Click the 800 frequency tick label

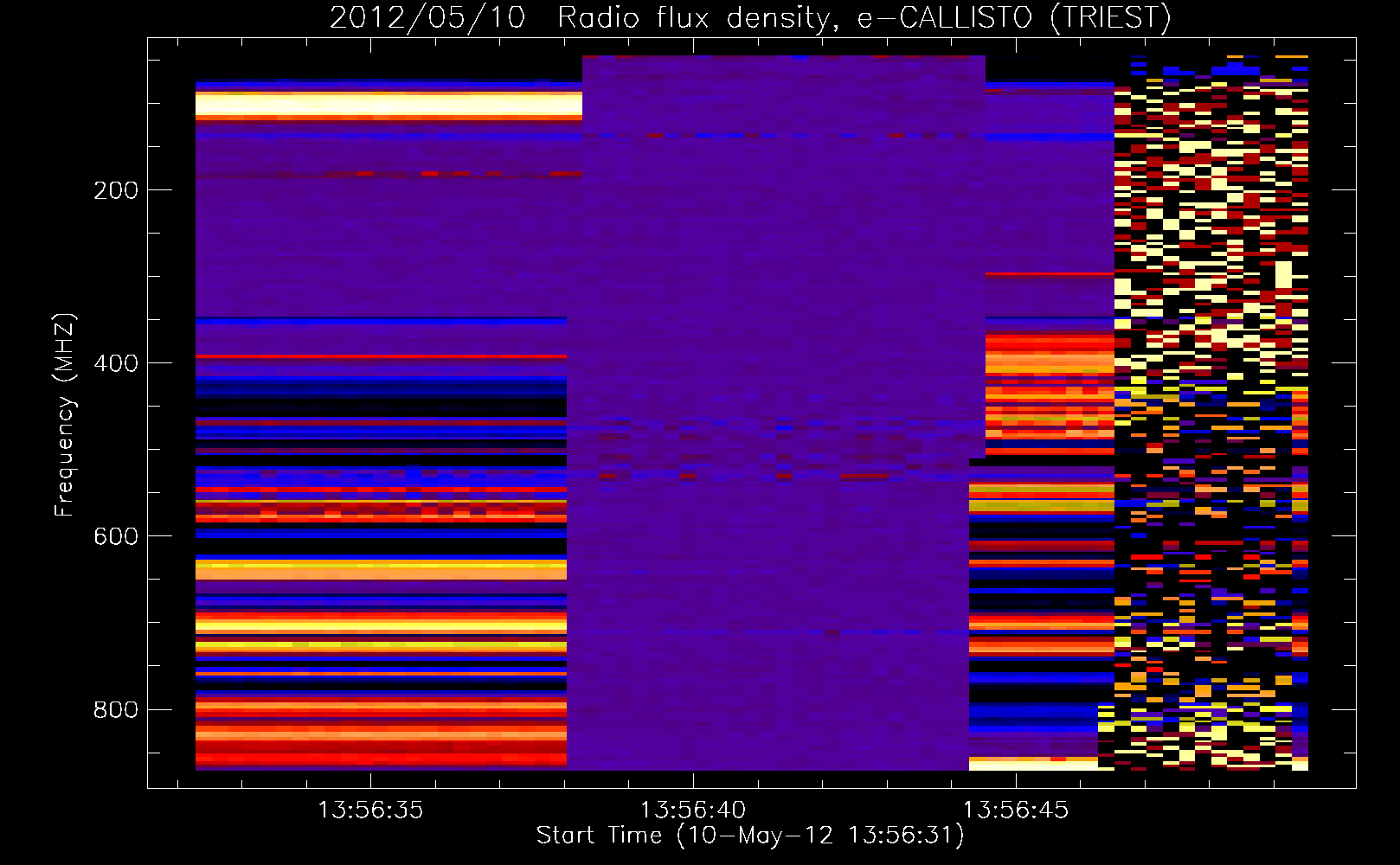[x=116, y=709]
